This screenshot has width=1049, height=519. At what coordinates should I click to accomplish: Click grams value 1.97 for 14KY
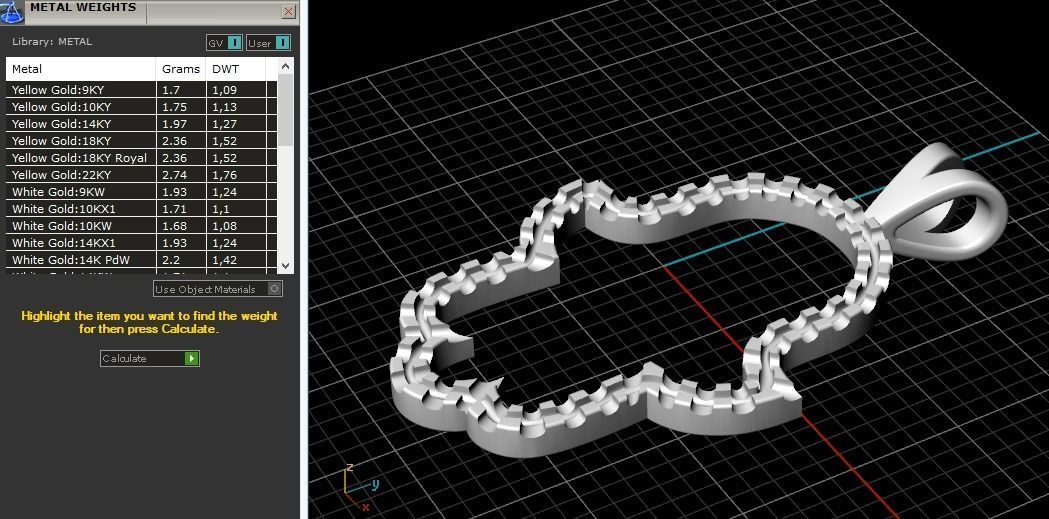[x=173, y=124]
